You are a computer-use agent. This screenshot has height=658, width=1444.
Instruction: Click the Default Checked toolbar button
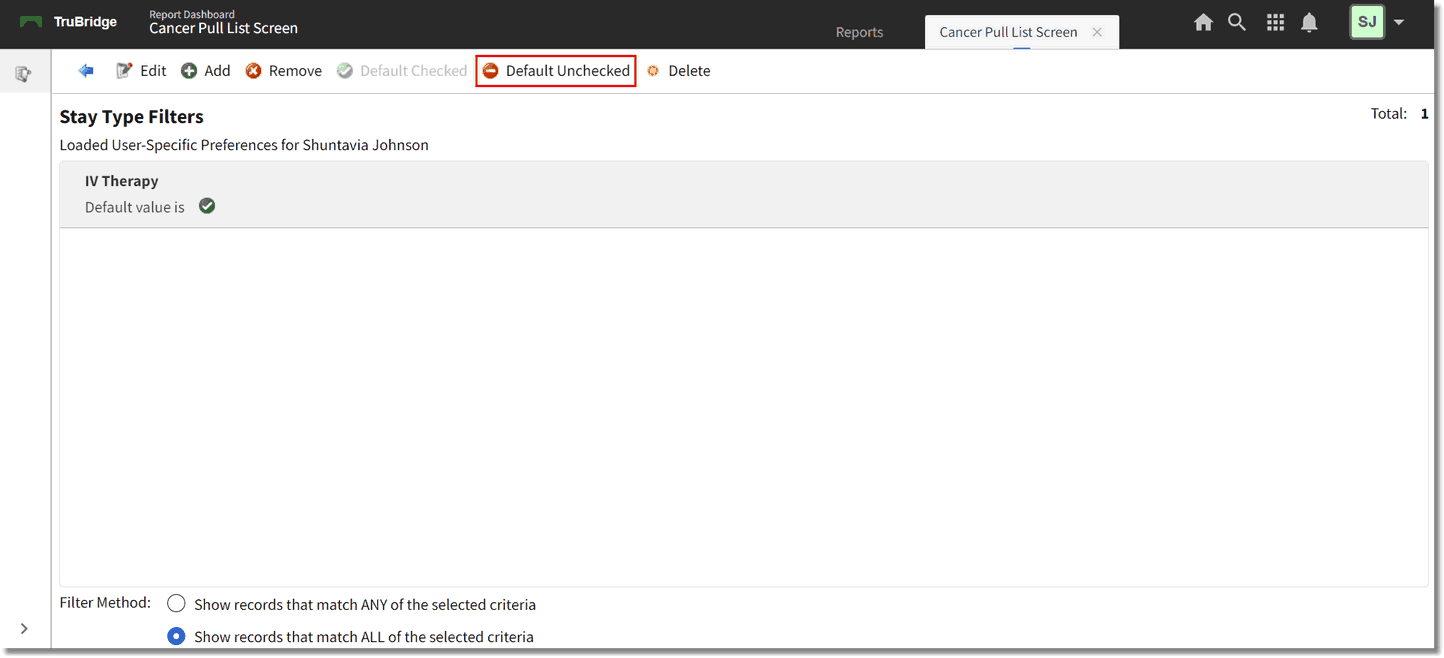pyautogui.click(x=402, y=71)
